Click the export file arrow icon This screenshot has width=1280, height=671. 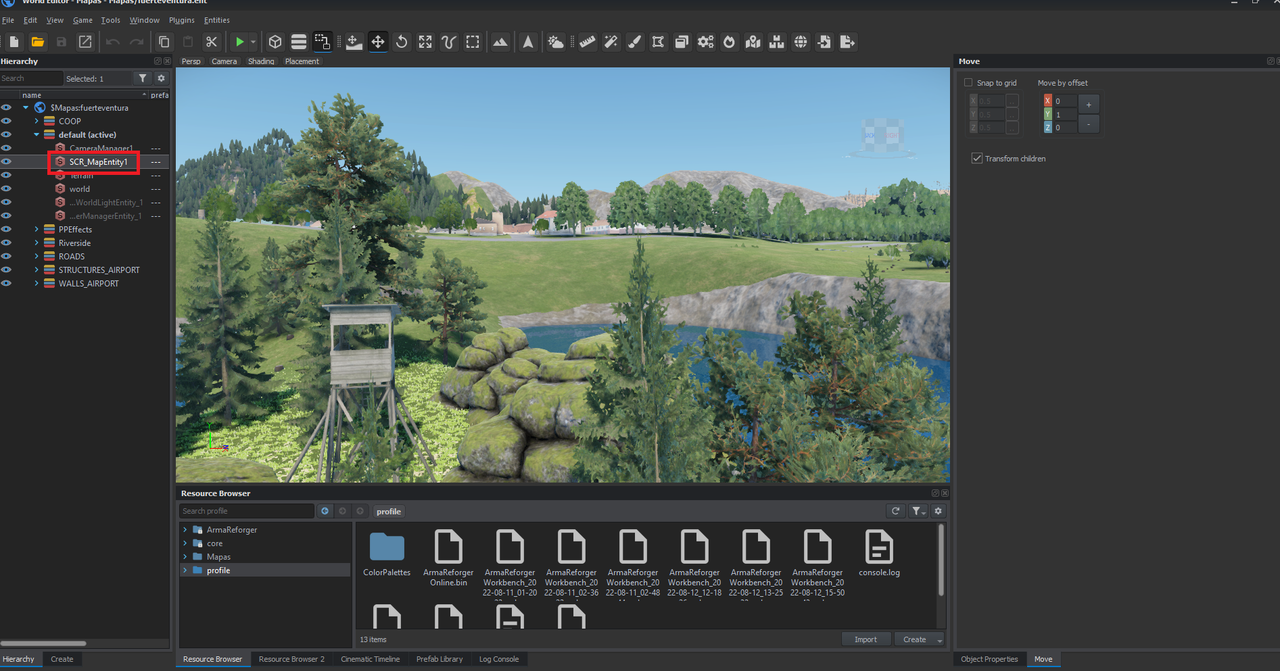(848, 42)
